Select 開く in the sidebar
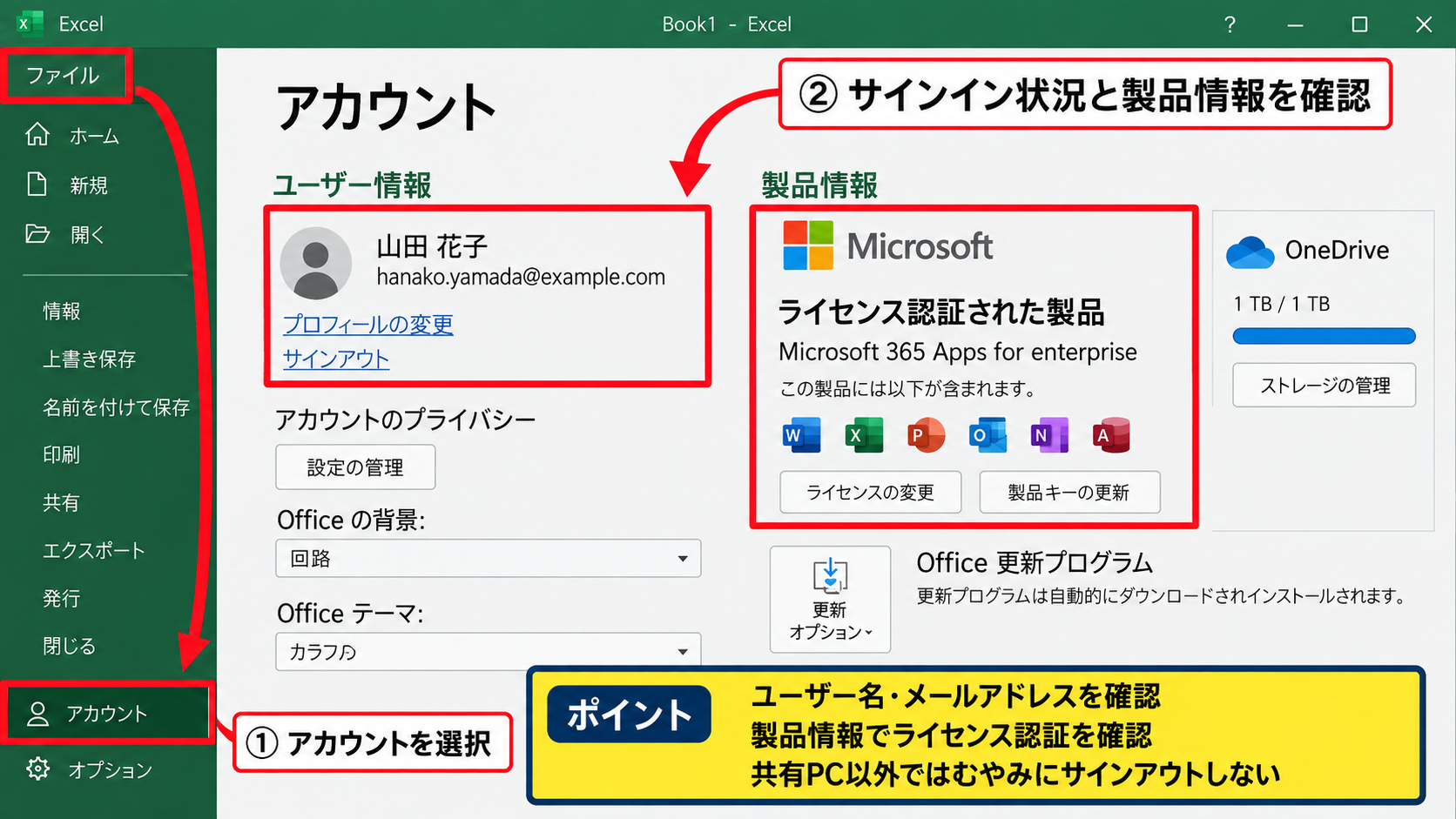 coord(87,235)
